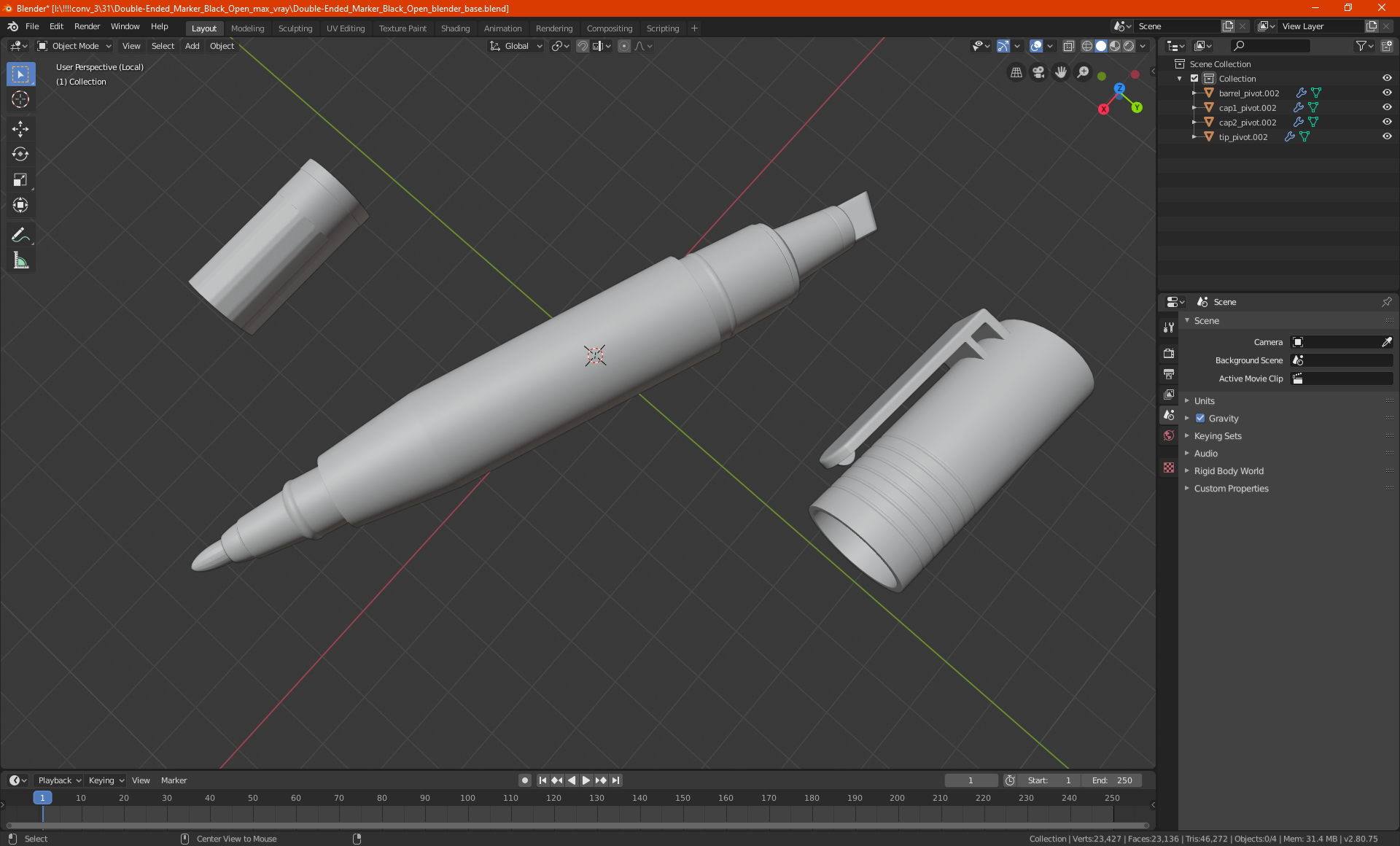Activate the Annotate pencil tool
Screen dimensions: 1400x846
coord(20,235)
